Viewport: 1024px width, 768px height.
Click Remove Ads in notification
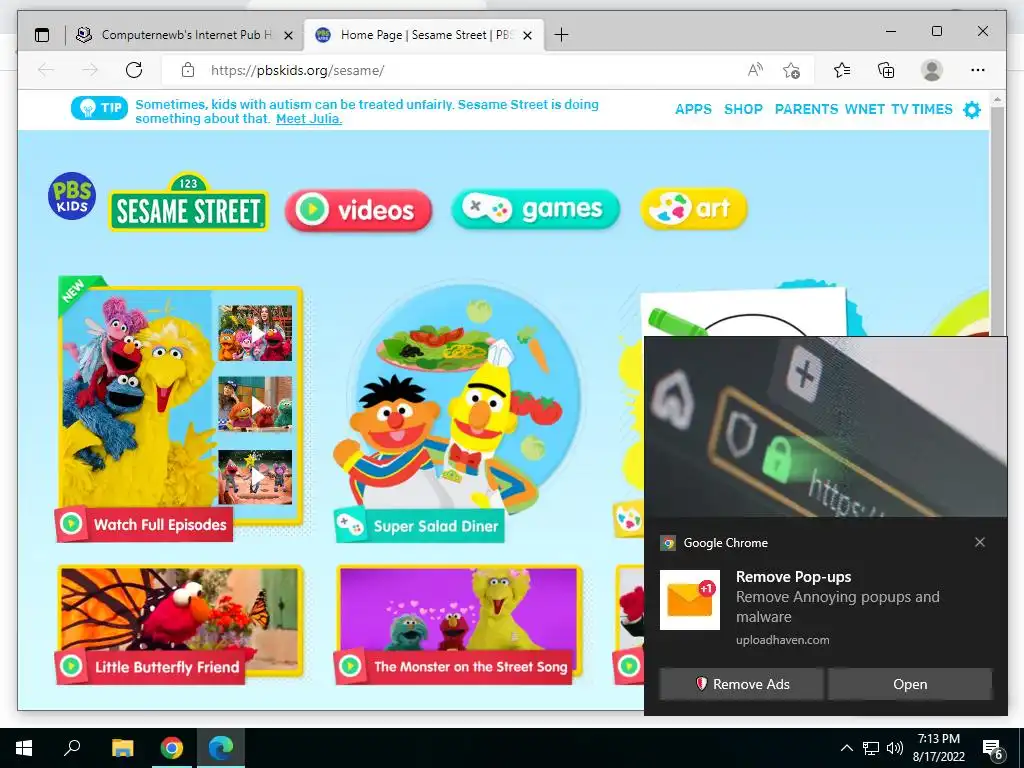pyautogui.click(x=741, y=684)
